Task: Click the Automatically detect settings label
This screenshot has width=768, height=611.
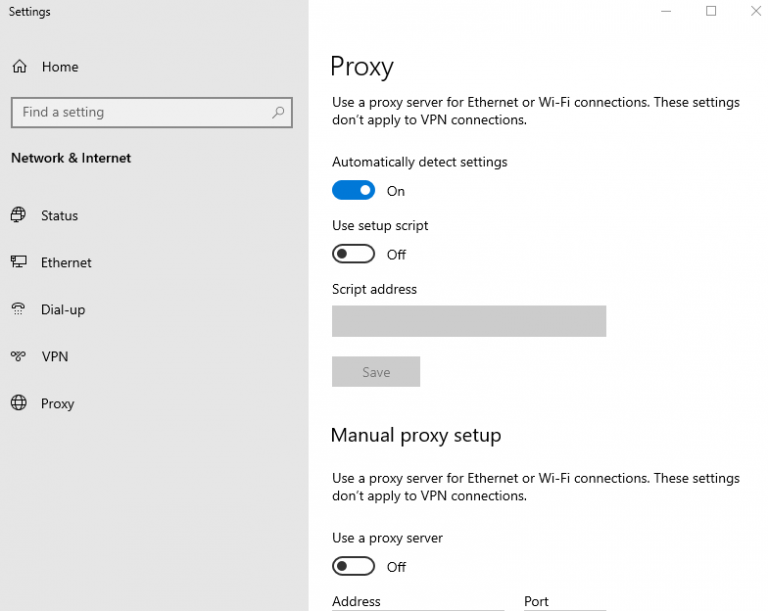Action: tap(420, 162)
